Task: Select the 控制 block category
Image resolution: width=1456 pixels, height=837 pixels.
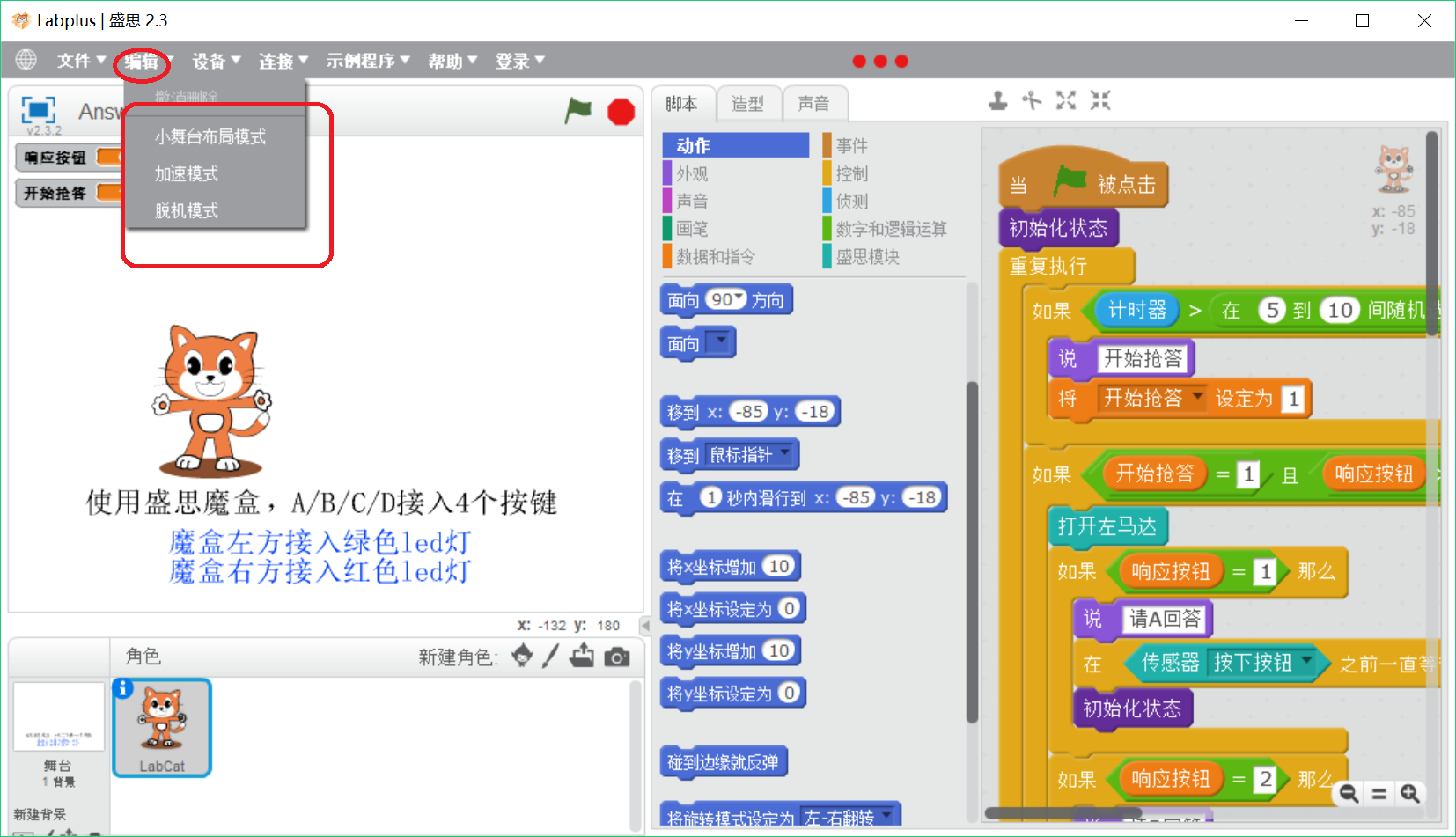Action: click(850, 173)
